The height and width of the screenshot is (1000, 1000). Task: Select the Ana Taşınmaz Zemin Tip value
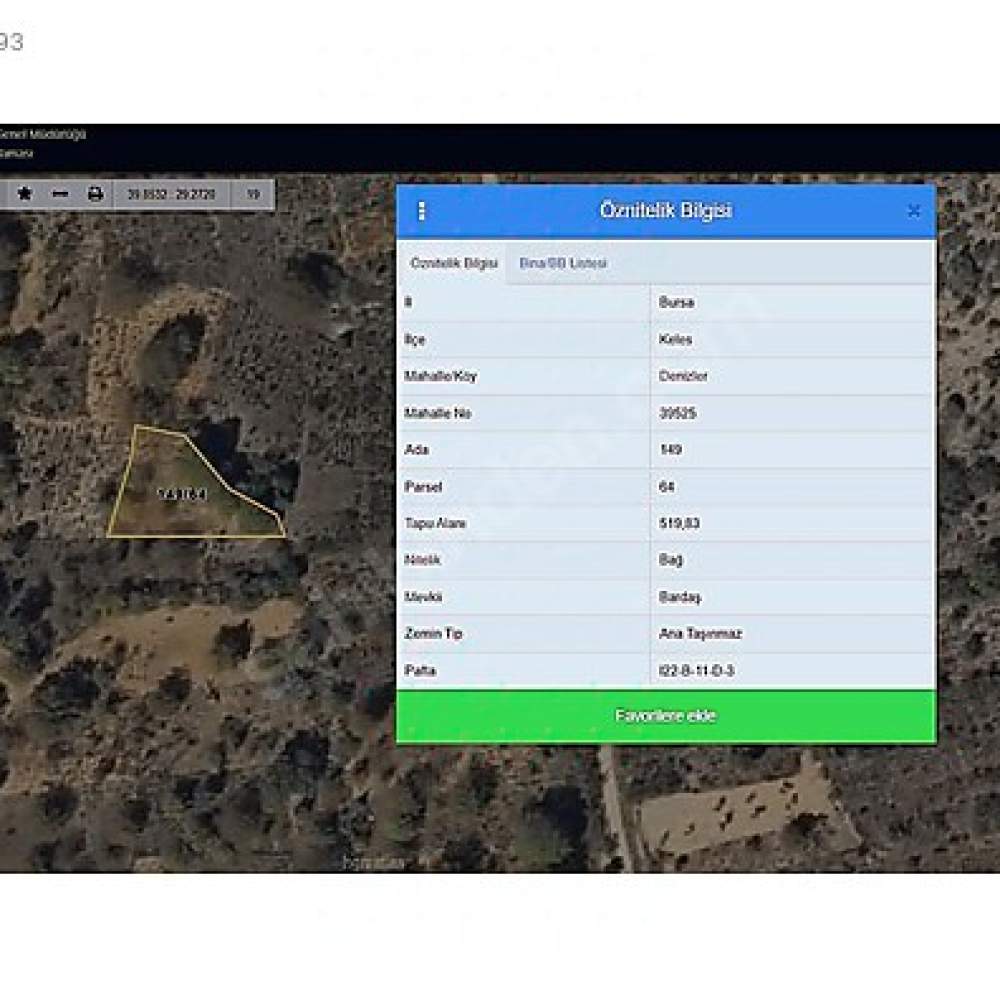[x=700, y=634]
